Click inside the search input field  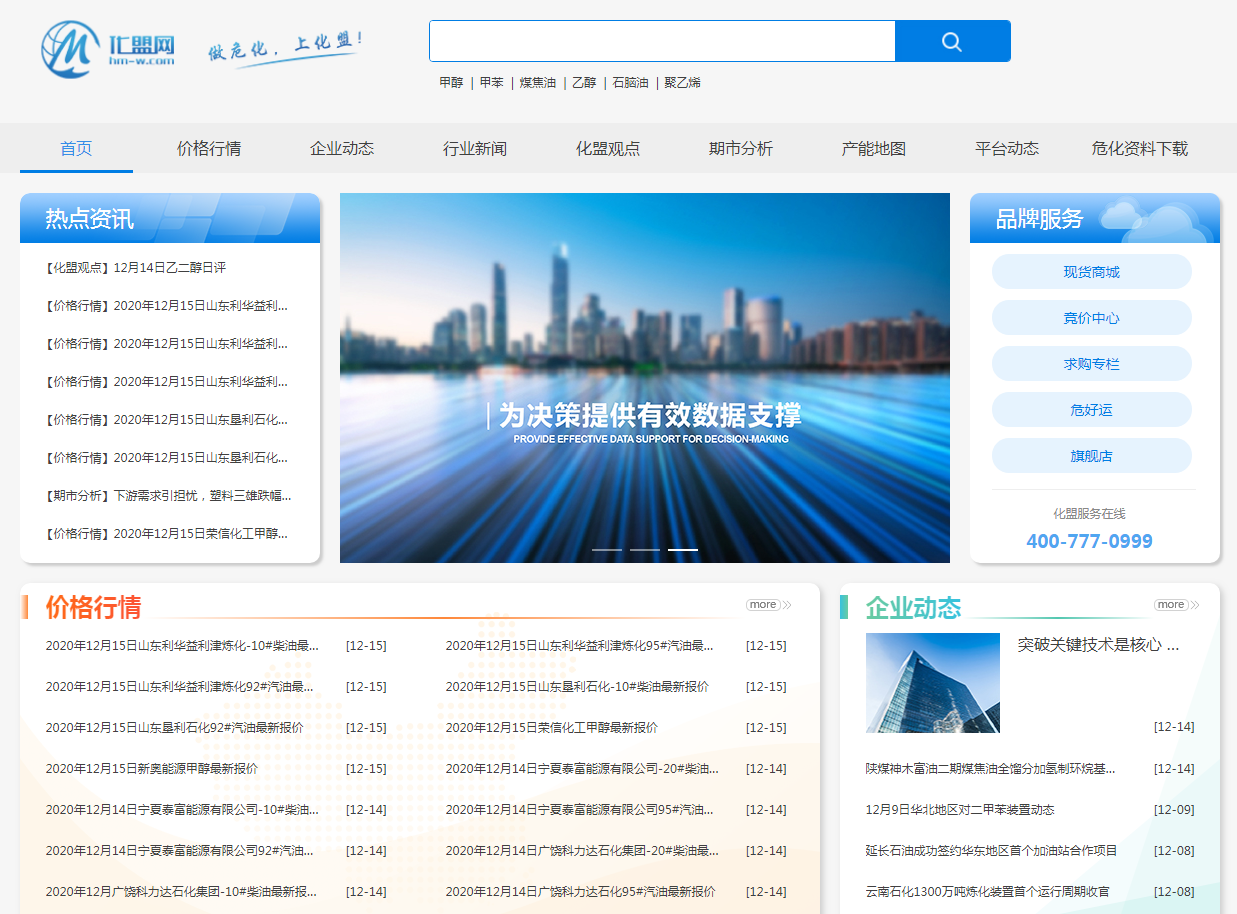tap(662, 41)
